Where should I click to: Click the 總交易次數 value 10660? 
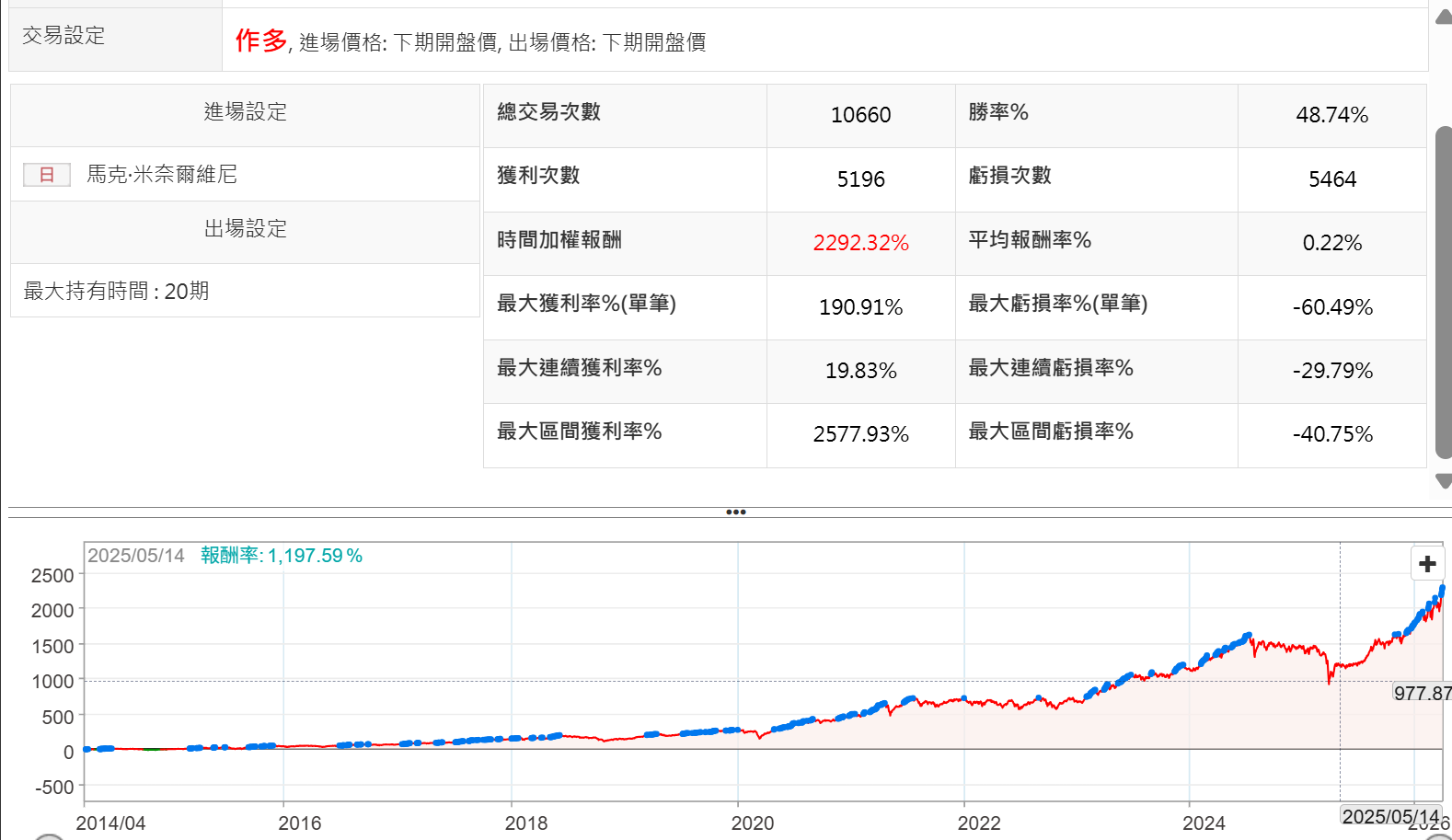[x=860, y=115]
